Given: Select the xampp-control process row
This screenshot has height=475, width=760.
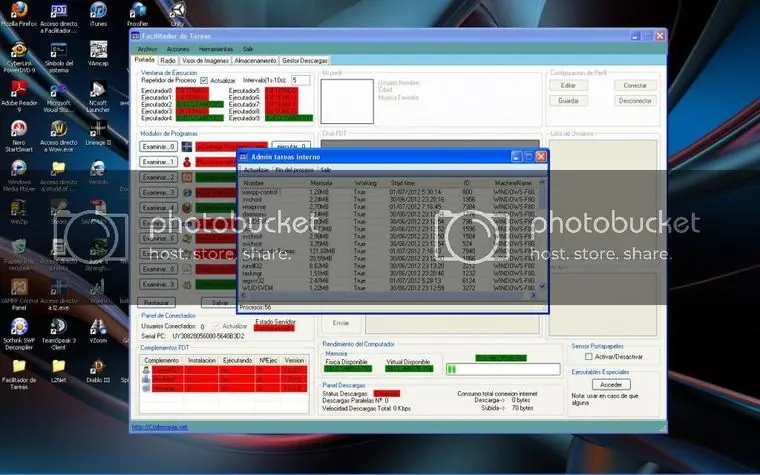Looking at the screenshot, I should click(389, 192).
